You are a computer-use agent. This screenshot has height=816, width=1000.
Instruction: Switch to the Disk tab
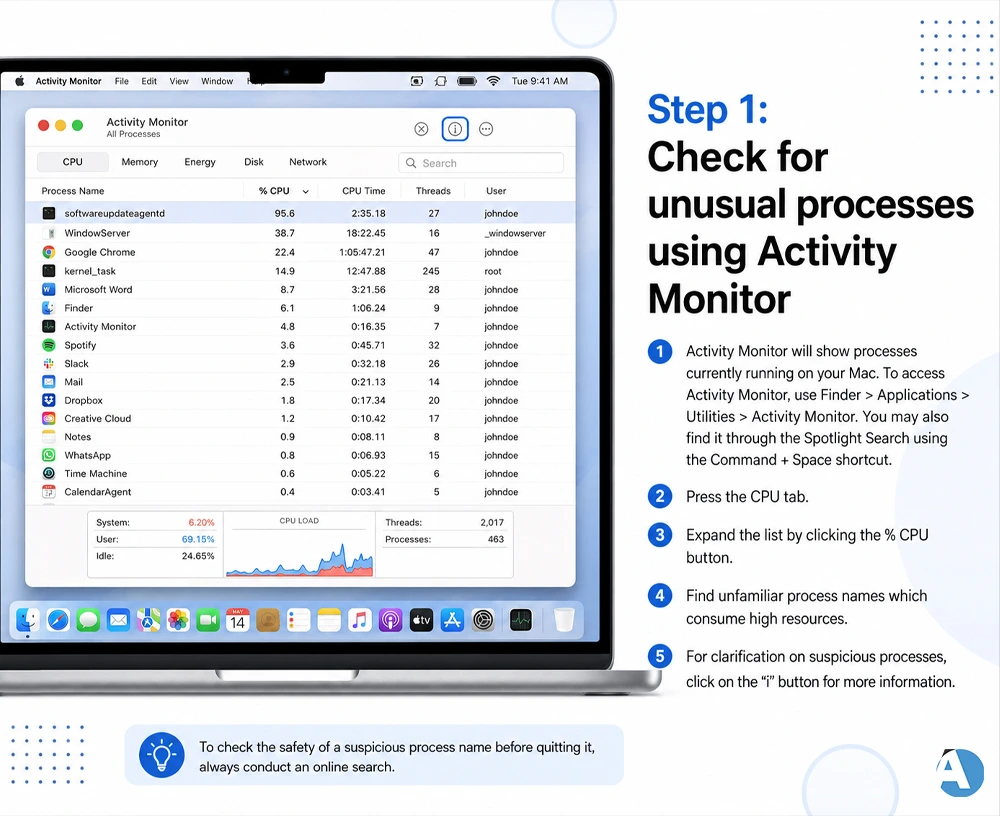[x=254, y=162]
